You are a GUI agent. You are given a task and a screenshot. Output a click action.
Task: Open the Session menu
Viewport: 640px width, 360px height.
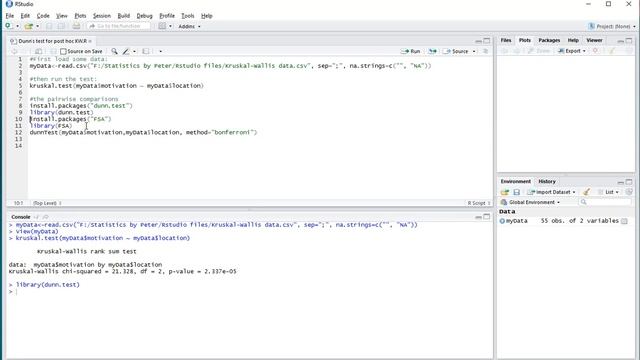pyautogui.click(x=102, y=16)
